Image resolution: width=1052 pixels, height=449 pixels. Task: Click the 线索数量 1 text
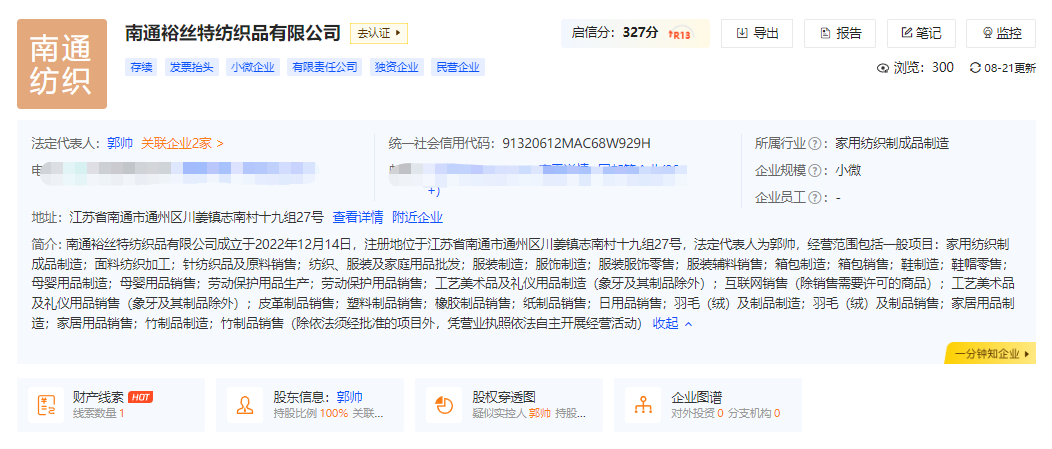coord(99,413)
